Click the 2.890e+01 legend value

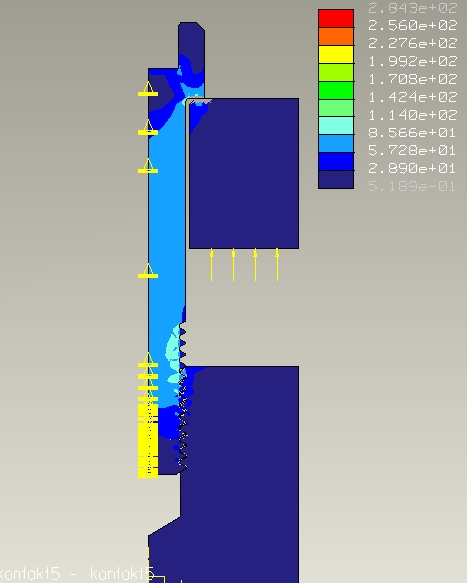pos(412,168)
